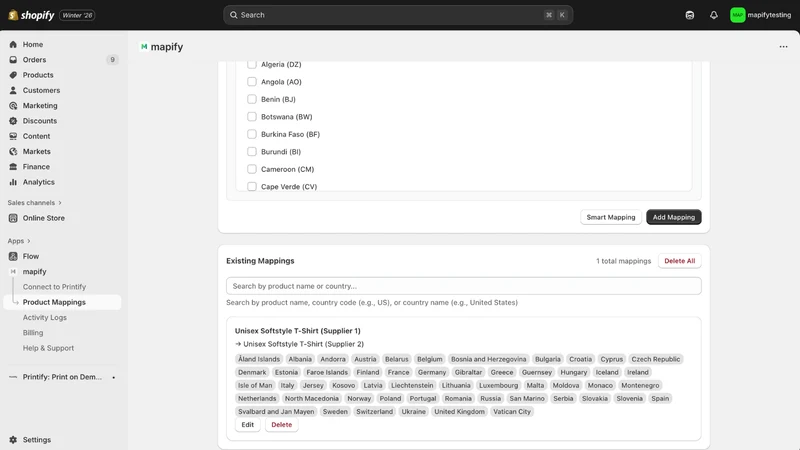Click the Finance bank icon
This screenshot has width=800, height=450.
(13, 167)
